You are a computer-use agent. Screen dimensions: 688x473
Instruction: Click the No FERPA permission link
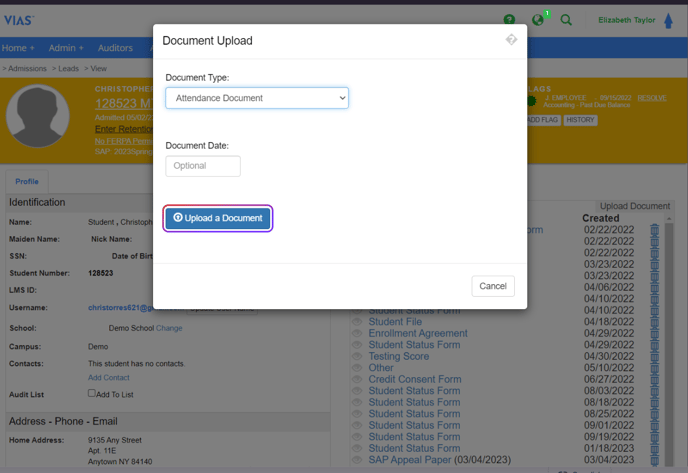124,141
